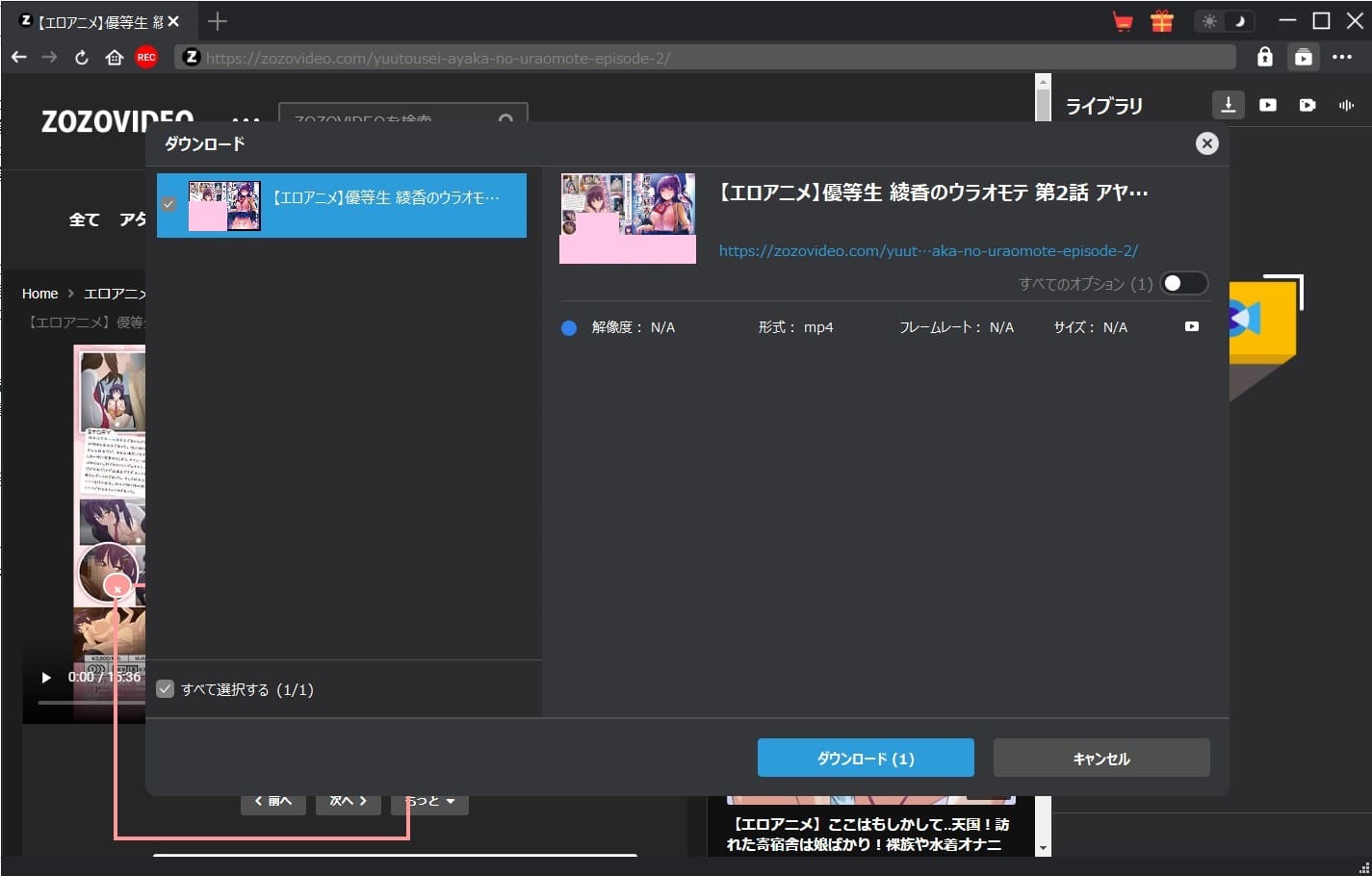Click the page scrollbar up arrow
Viewport: 1372px width, 876px height.
(x=1043, y=82)
